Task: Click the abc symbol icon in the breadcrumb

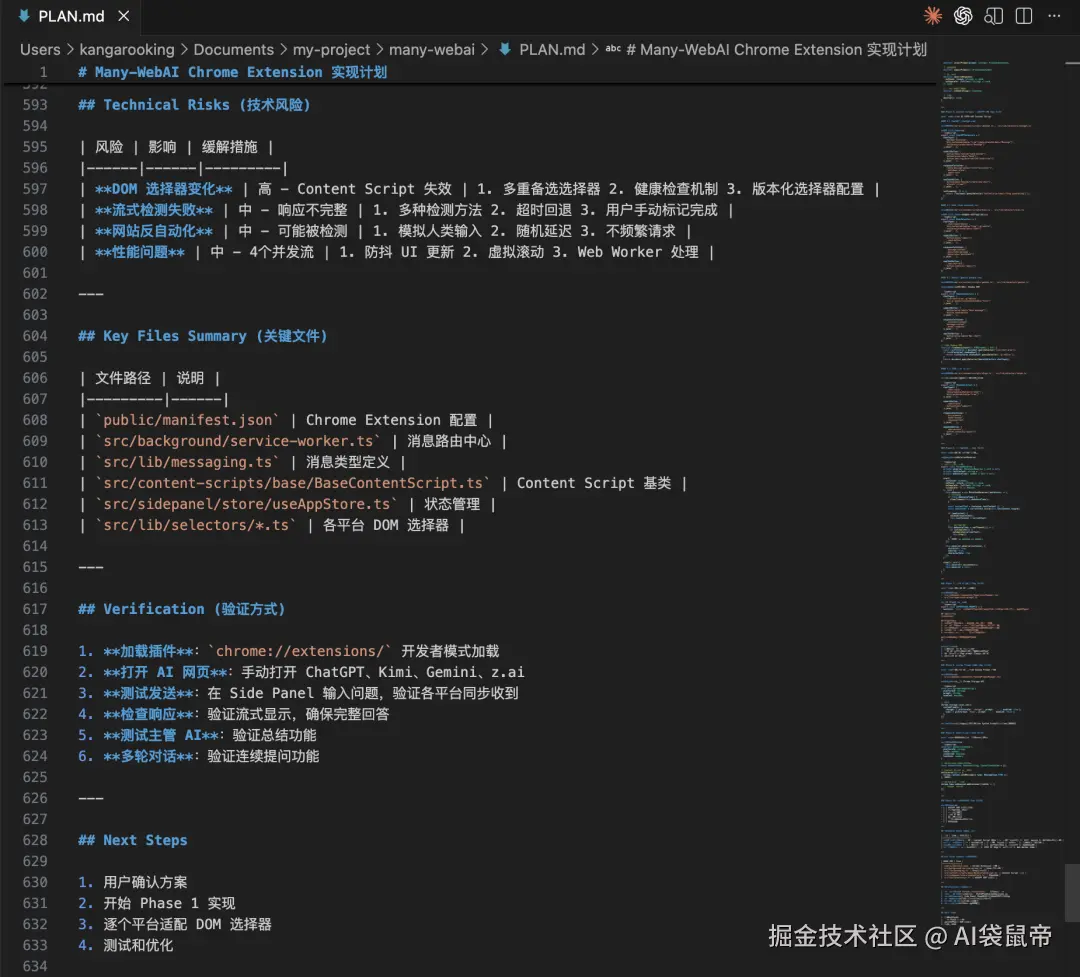Action: point(613,49)
